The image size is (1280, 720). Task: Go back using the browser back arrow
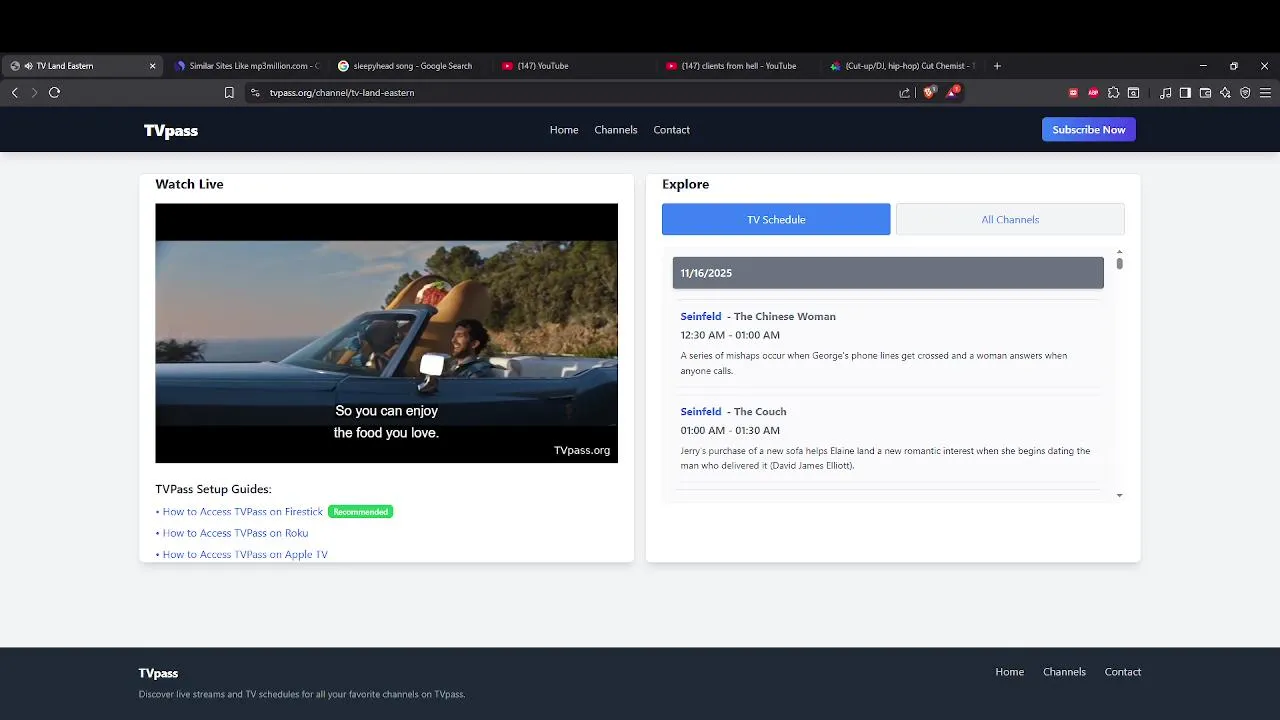(15, 92)
